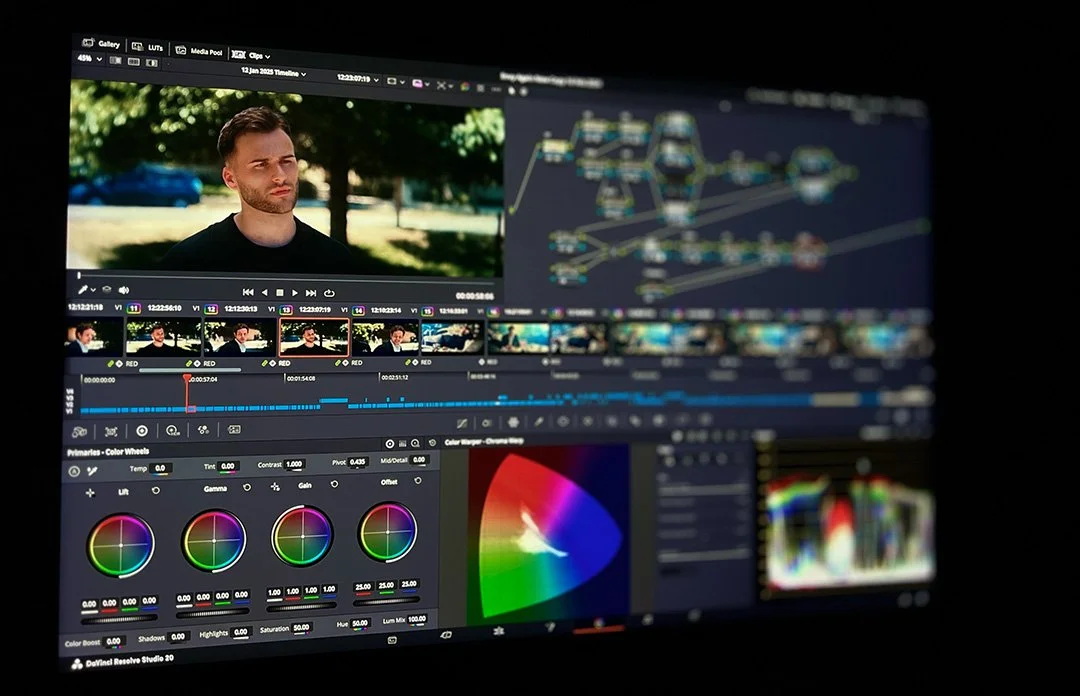This screenshot has width=1080, height=696.
Task: Reset the Lift wheel
Action: coord(156,490)
